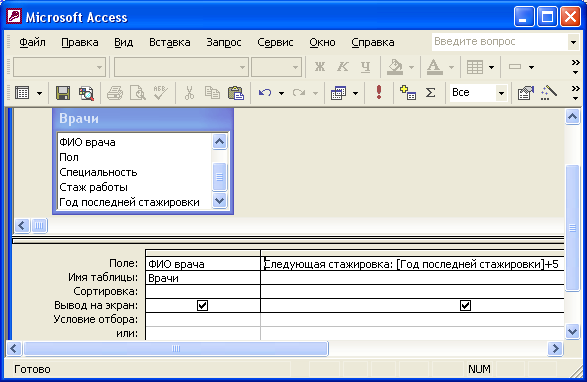Screen dimensions: 587x382
Task: Click the Copy icon
Action: 212,93
